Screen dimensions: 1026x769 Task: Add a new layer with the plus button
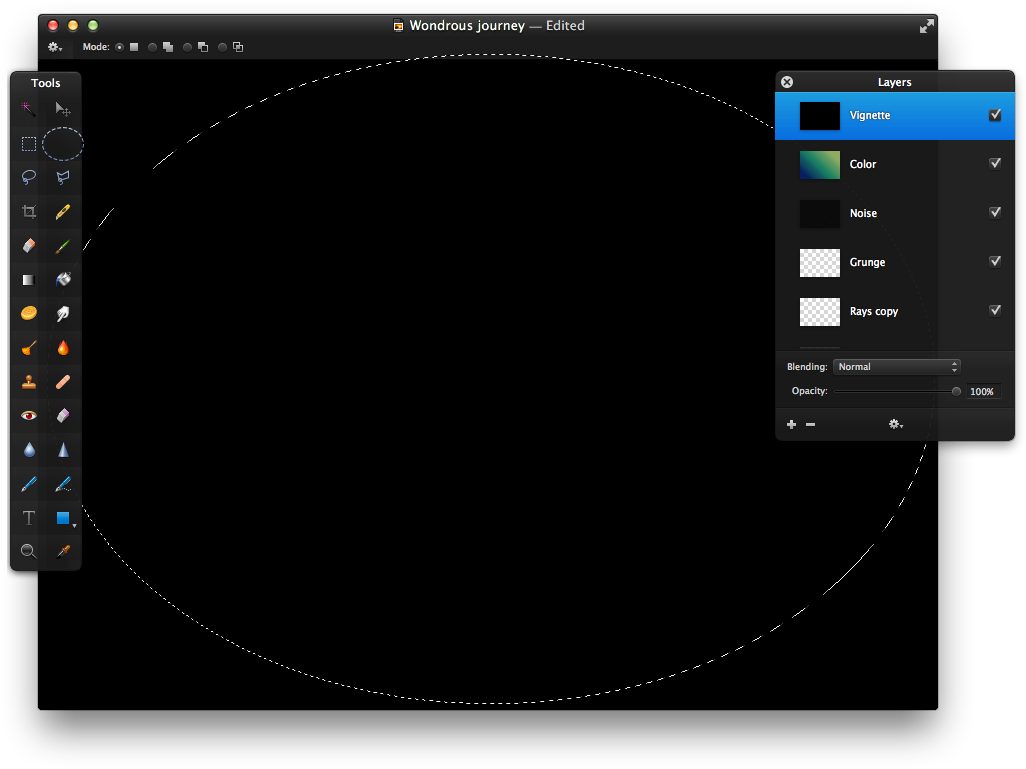click(x=791, y=424)
